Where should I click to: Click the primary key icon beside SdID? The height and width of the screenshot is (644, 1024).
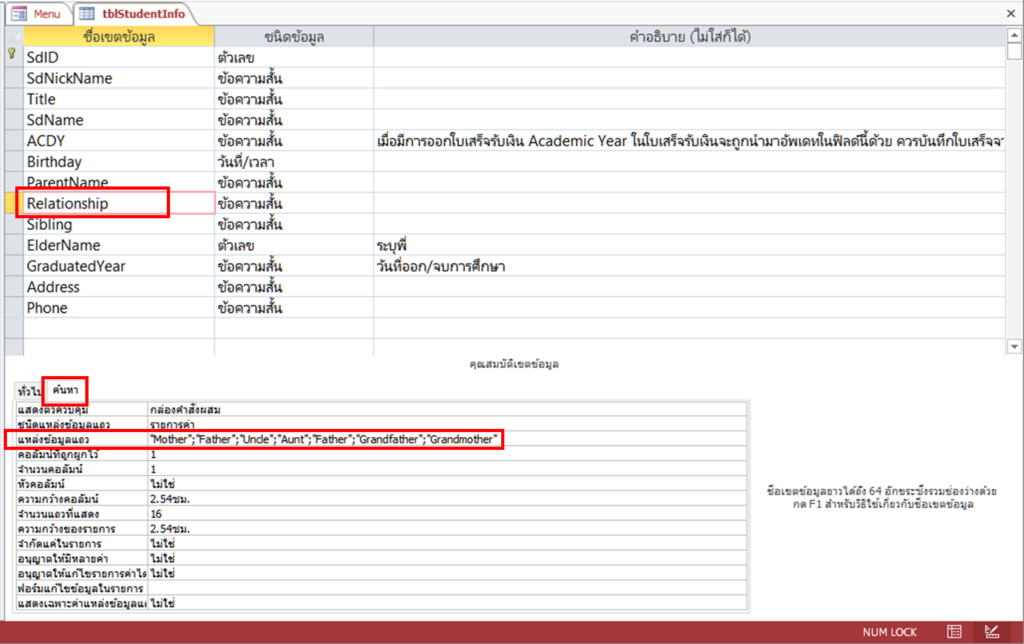(11, 57)
